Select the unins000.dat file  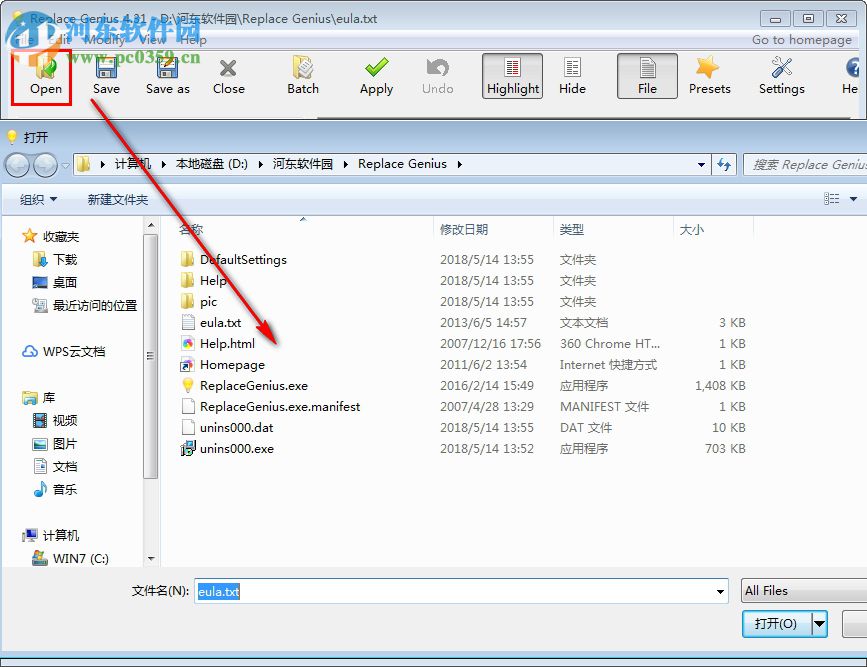(236, 428)
